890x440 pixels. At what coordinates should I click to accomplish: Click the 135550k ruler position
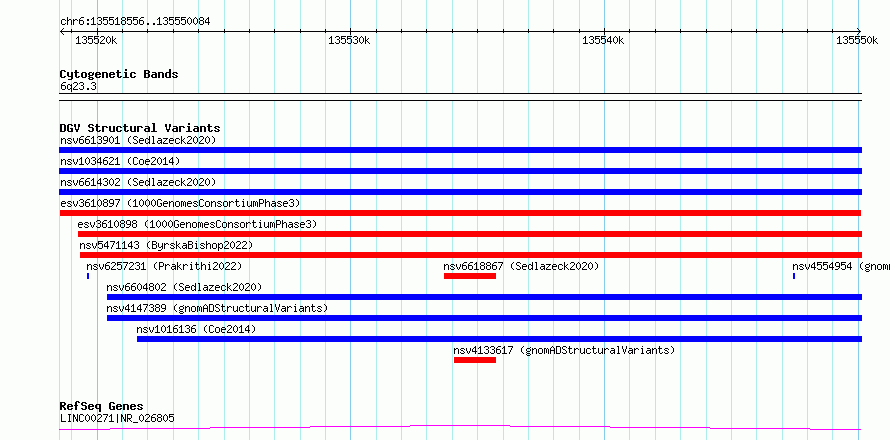click(x=858, y=41)
